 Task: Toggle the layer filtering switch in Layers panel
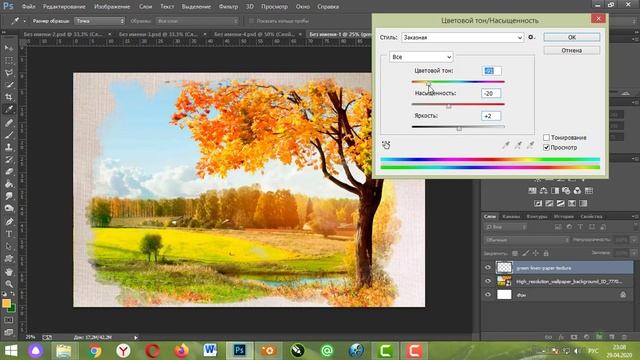point(635,226)
